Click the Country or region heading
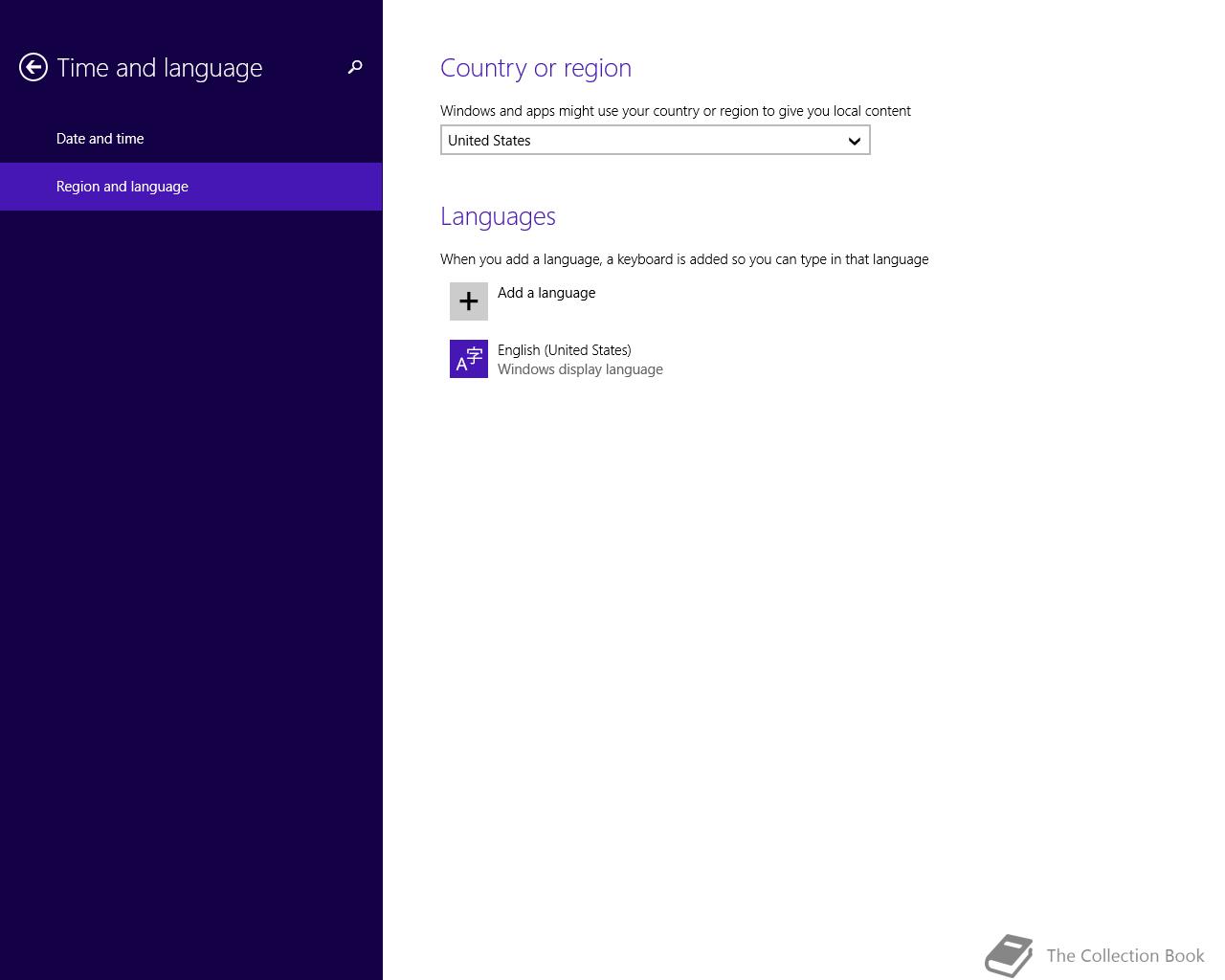1225x980 pixels. tap(536, 68)
